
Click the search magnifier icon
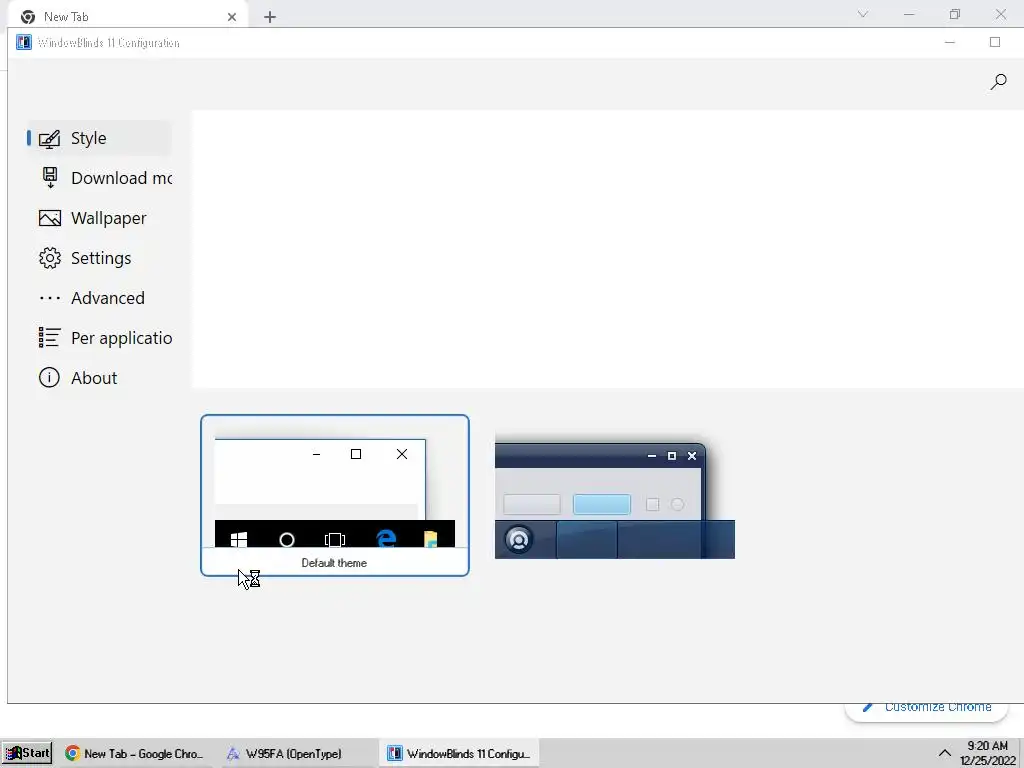[998, 82]
